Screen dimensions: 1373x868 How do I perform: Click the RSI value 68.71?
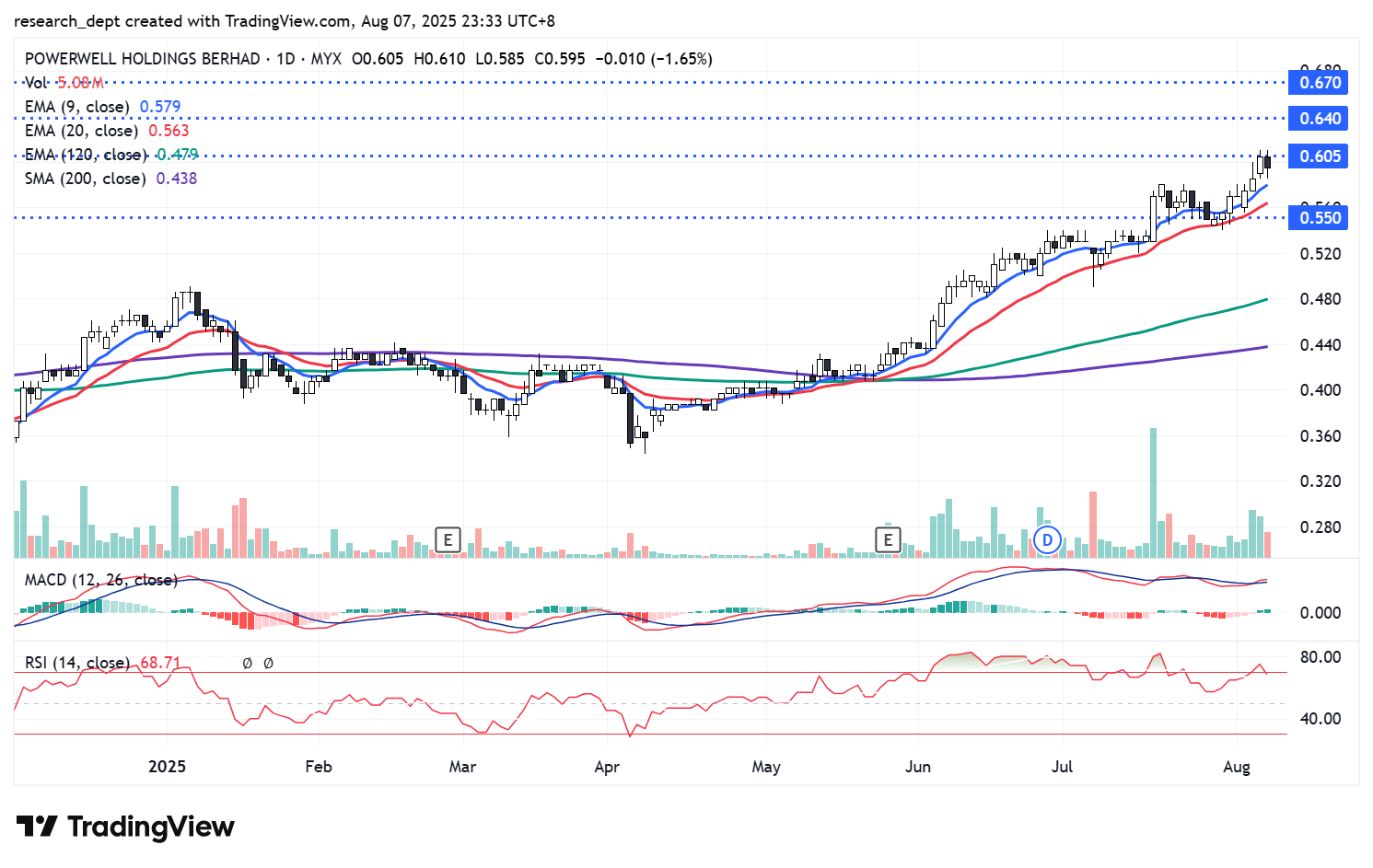click(x=160, y=663)
